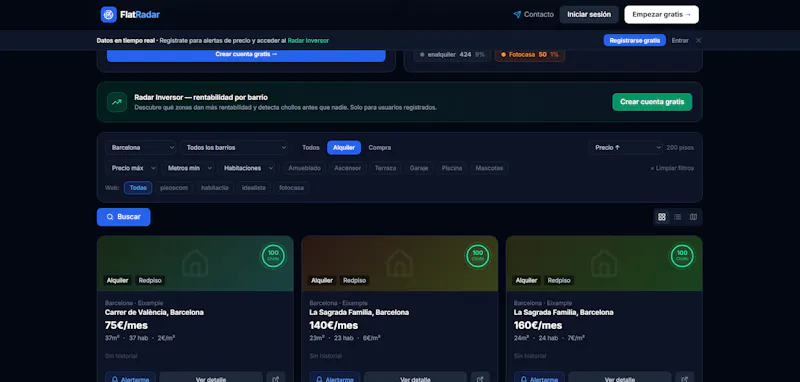800x382 pixels.
Task: Toggle the Garaje filter
Action: click(418, 168)
